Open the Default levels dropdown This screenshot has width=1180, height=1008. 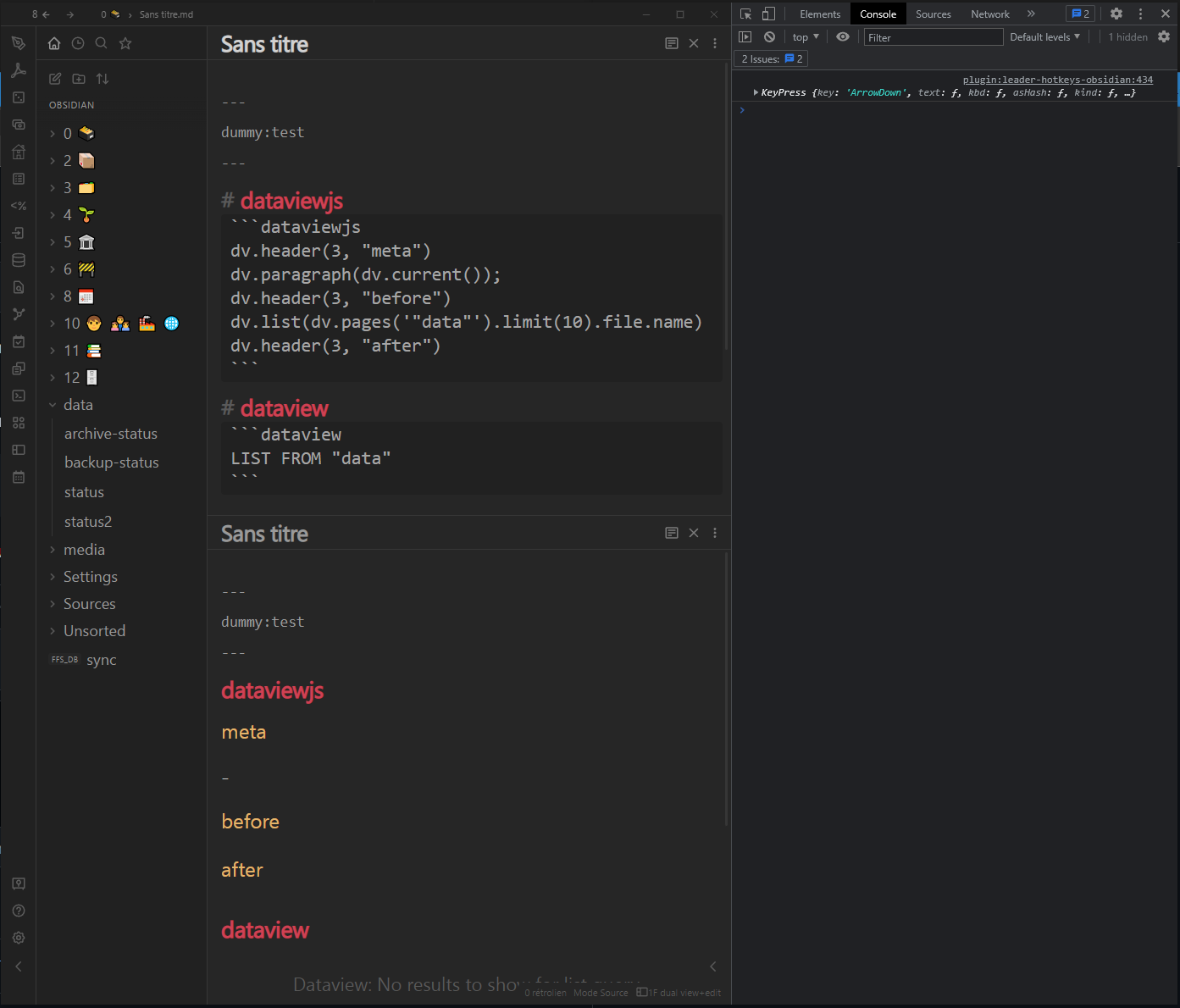pyautogui.click(x=1044, y=36)
